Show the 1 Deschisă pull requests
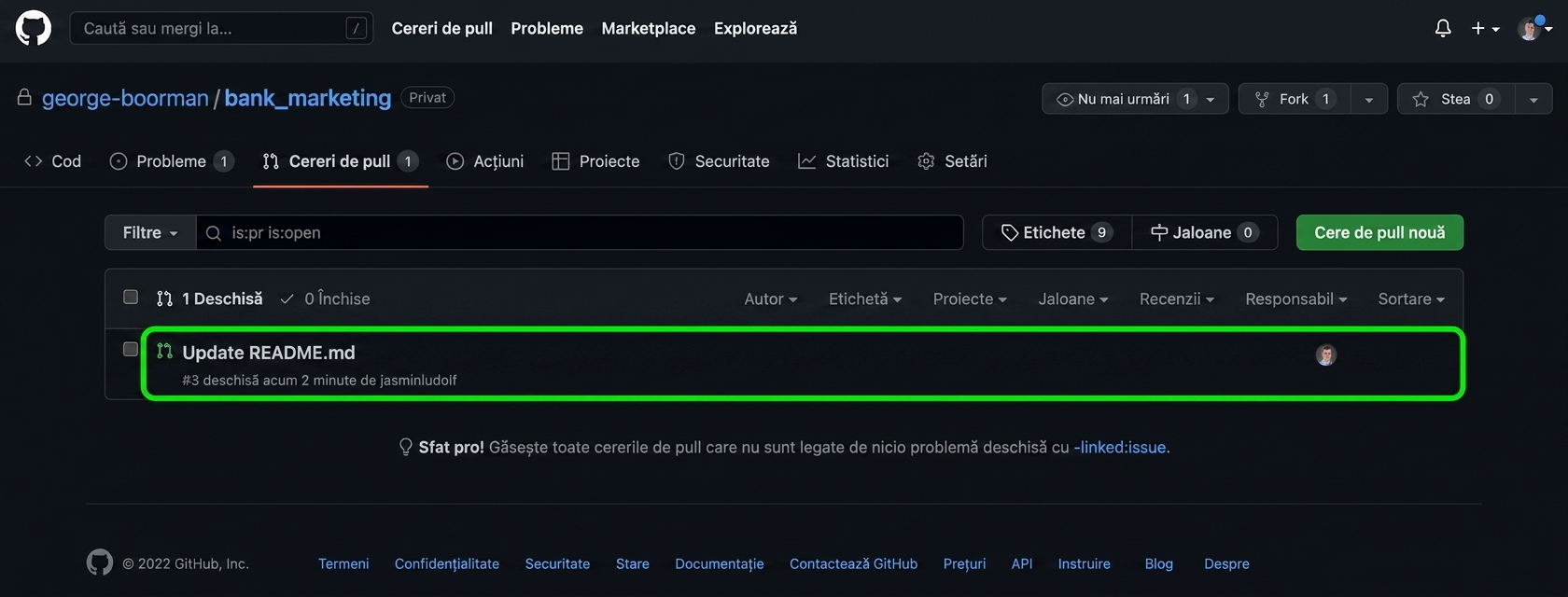Viewport: 1568px width, 597px height. (x=210, y=298)
